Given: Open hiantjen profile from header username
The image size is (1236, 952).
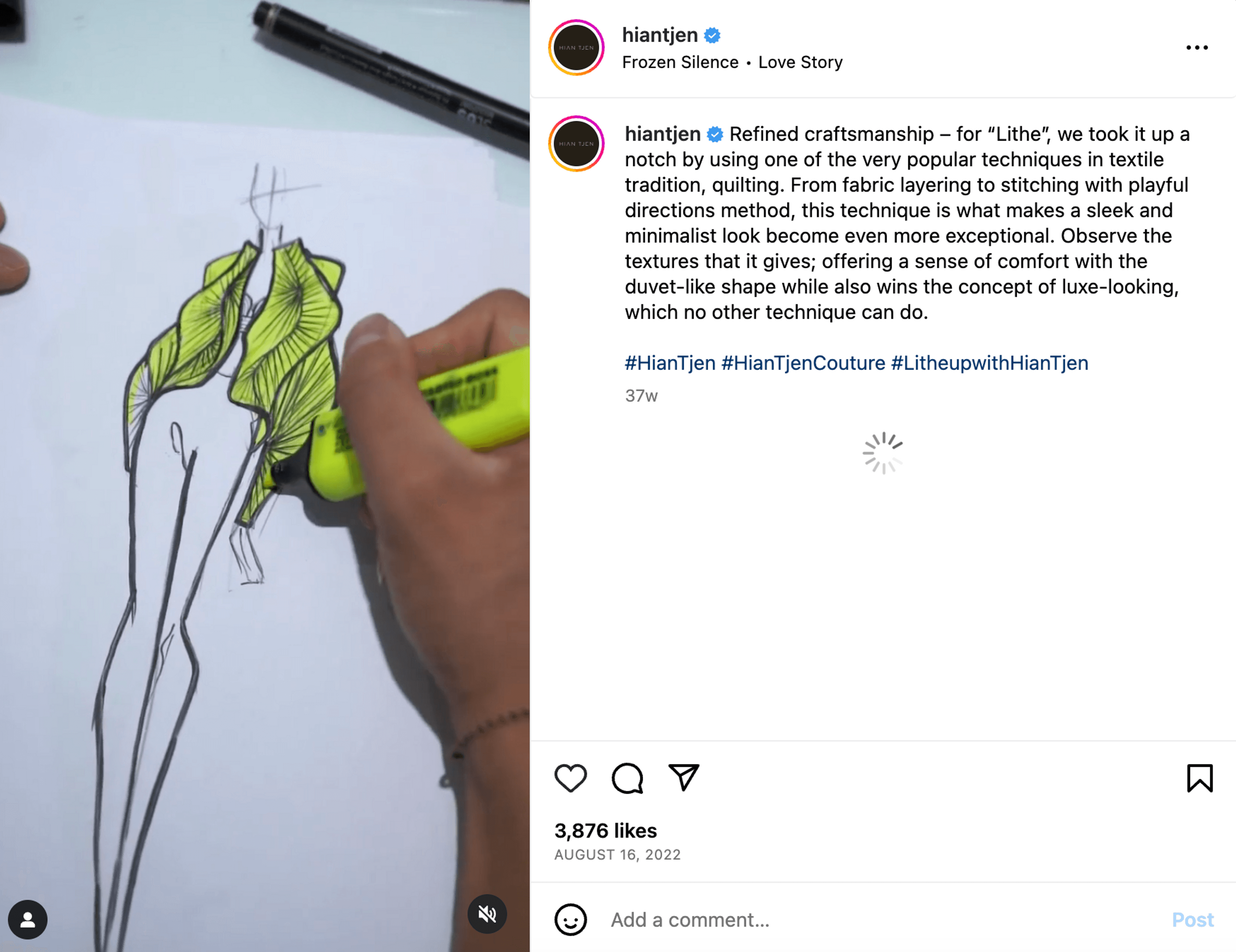Looking at the screenshot, I should (x=659, y=35).
